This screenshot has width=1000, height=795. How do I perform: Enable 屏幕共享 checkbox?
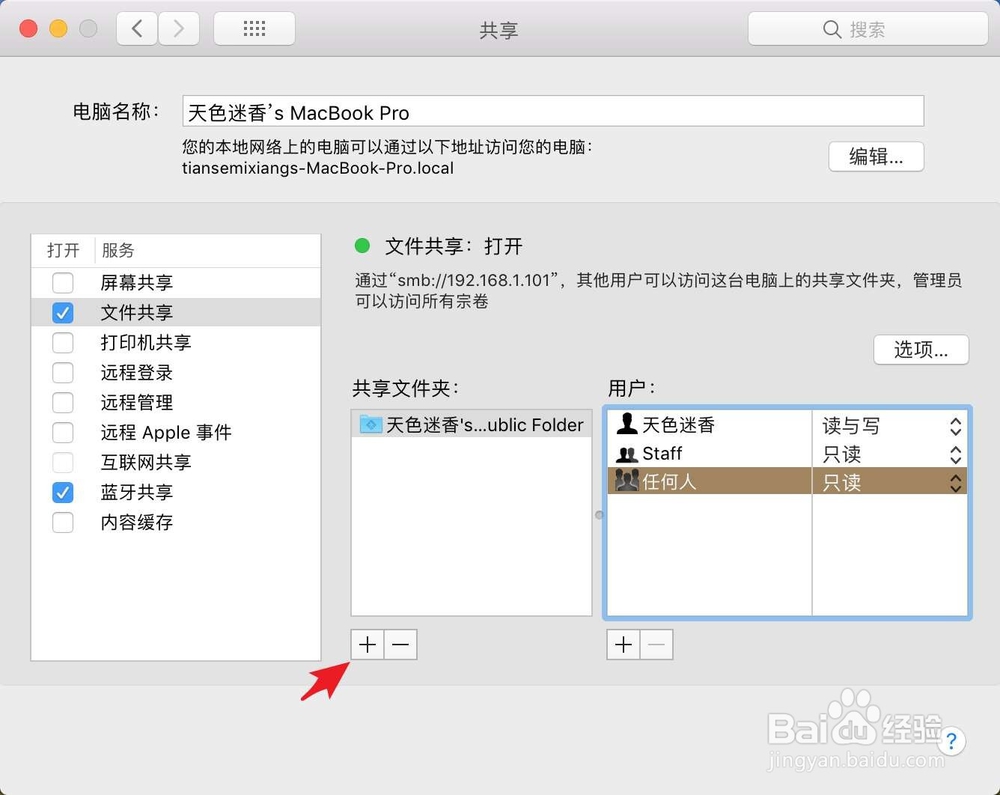coord(62,283)
